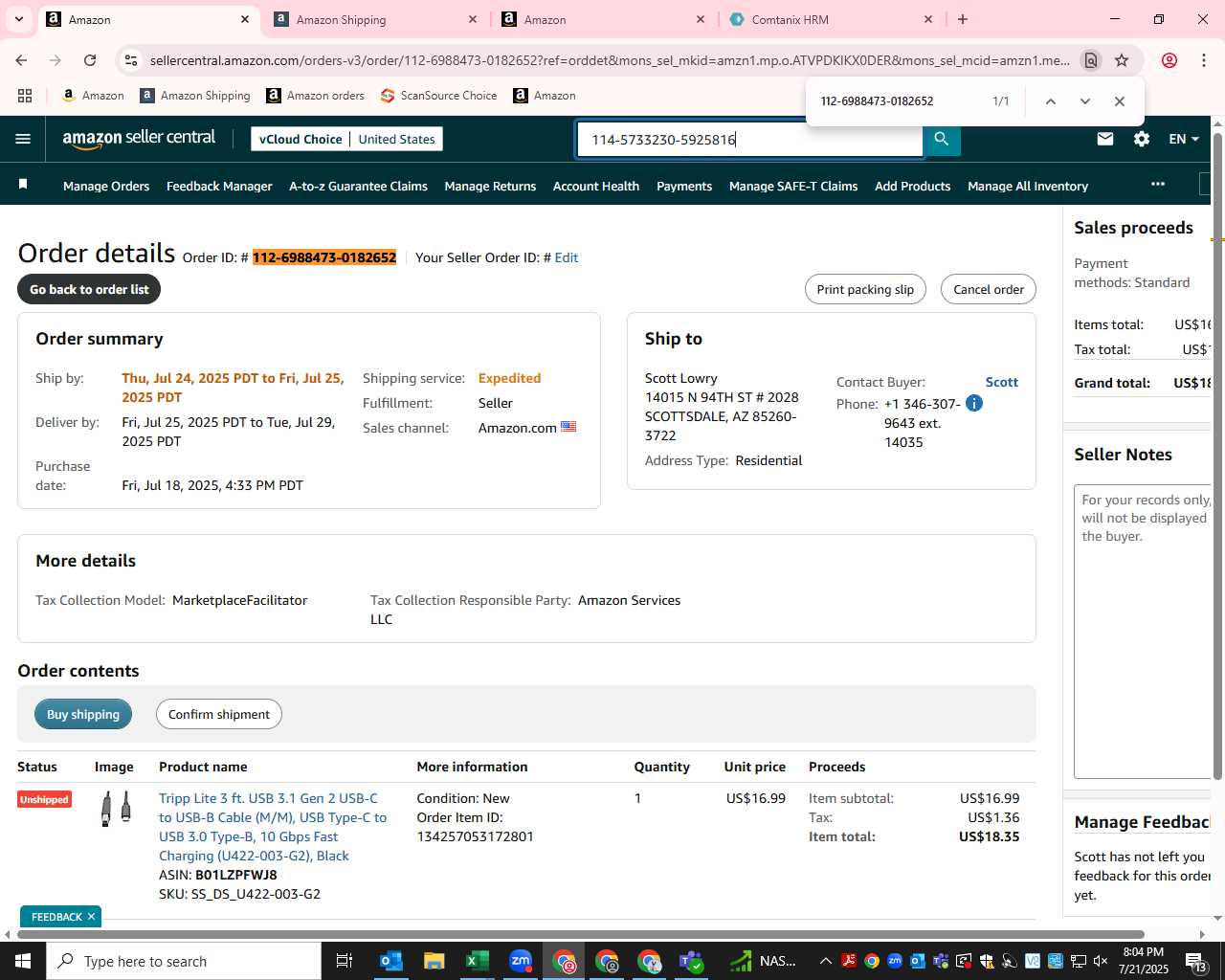Open the Chrome apps grid icon
The height and width of the screenshot is (980, 1225).
point(25,96)
